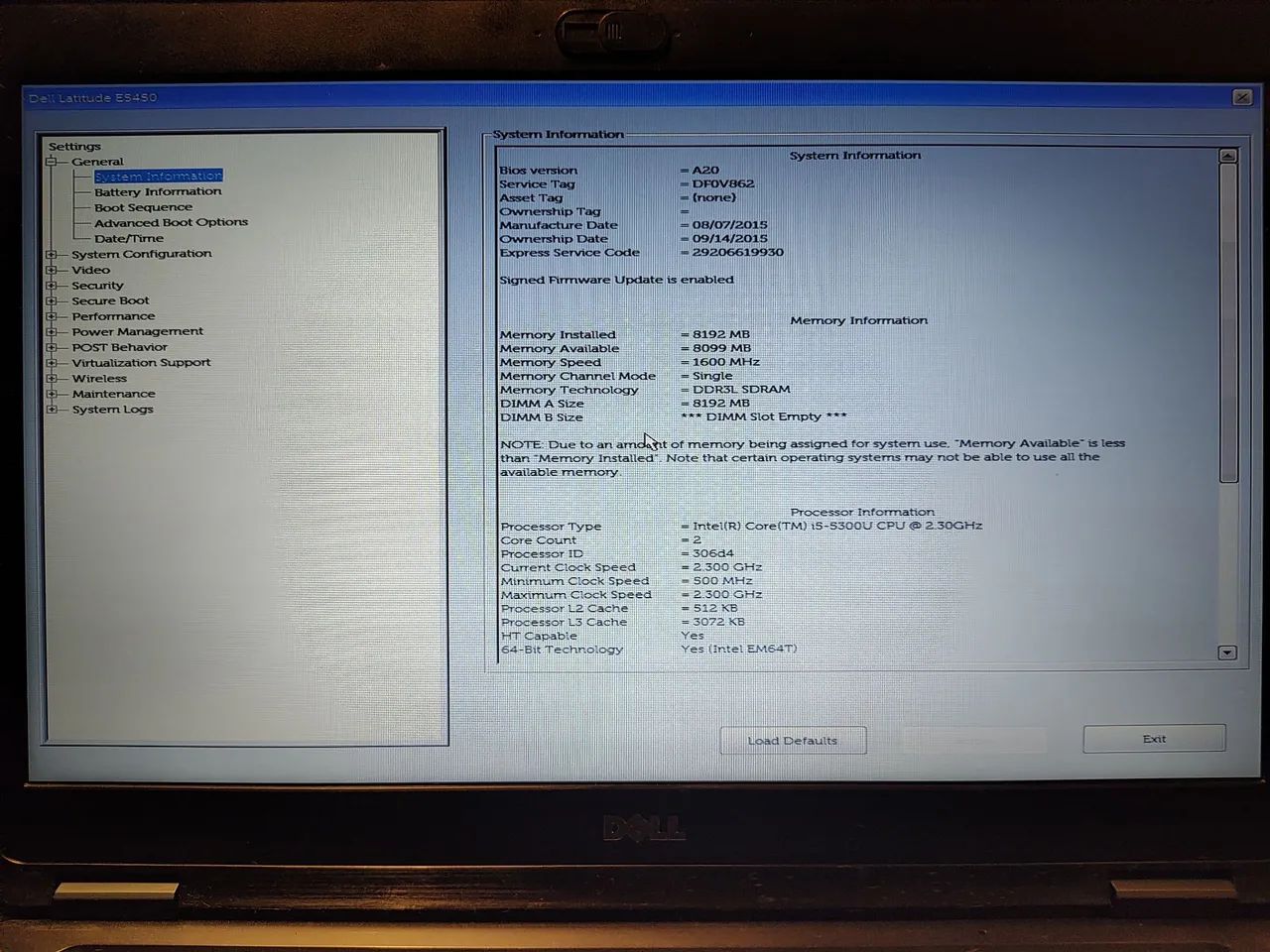Select the Video category label

[x=90, y=270]
